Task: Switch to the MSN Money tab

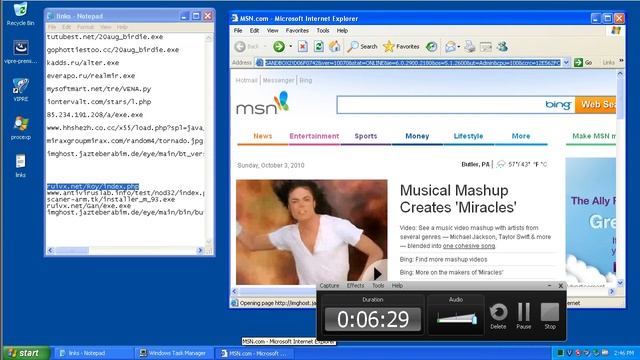Action: [417, 136]
